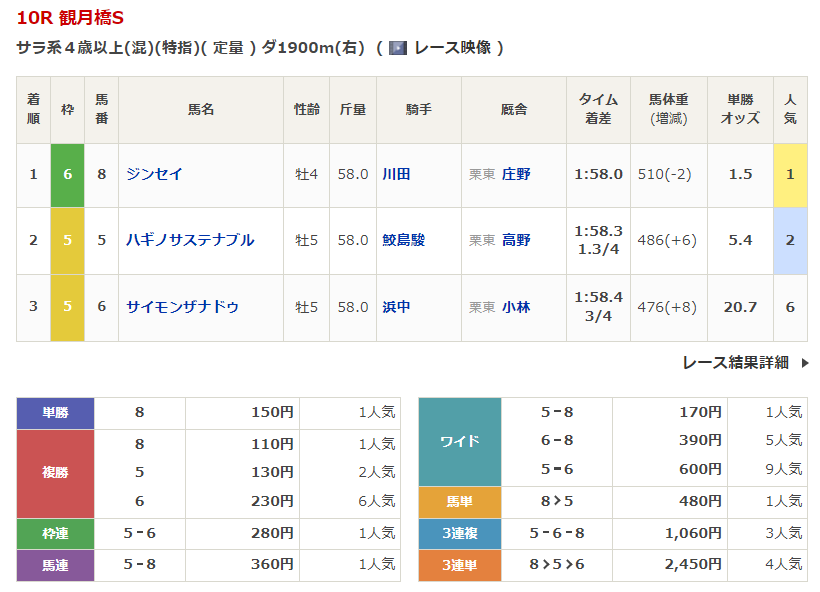Screen dimensions: 820x592
Task: Click the 単勝 payout label
Action: pos(56,412)
